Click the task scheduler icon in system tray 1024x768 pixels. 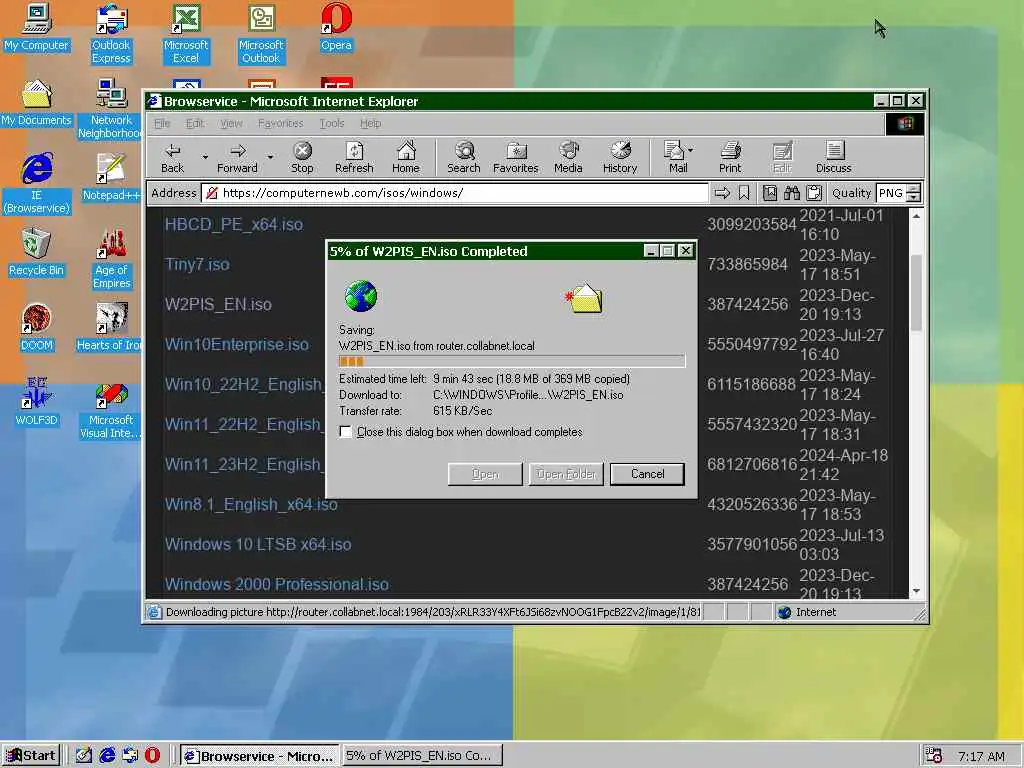[933, 756]
